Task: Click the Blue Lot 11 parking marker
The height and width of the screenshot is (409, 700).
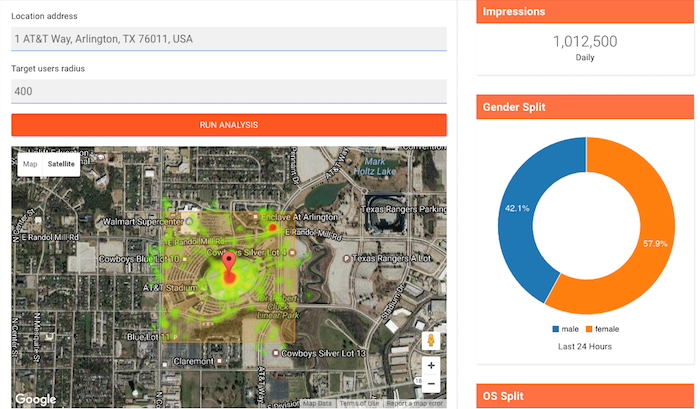Action: 175,337
